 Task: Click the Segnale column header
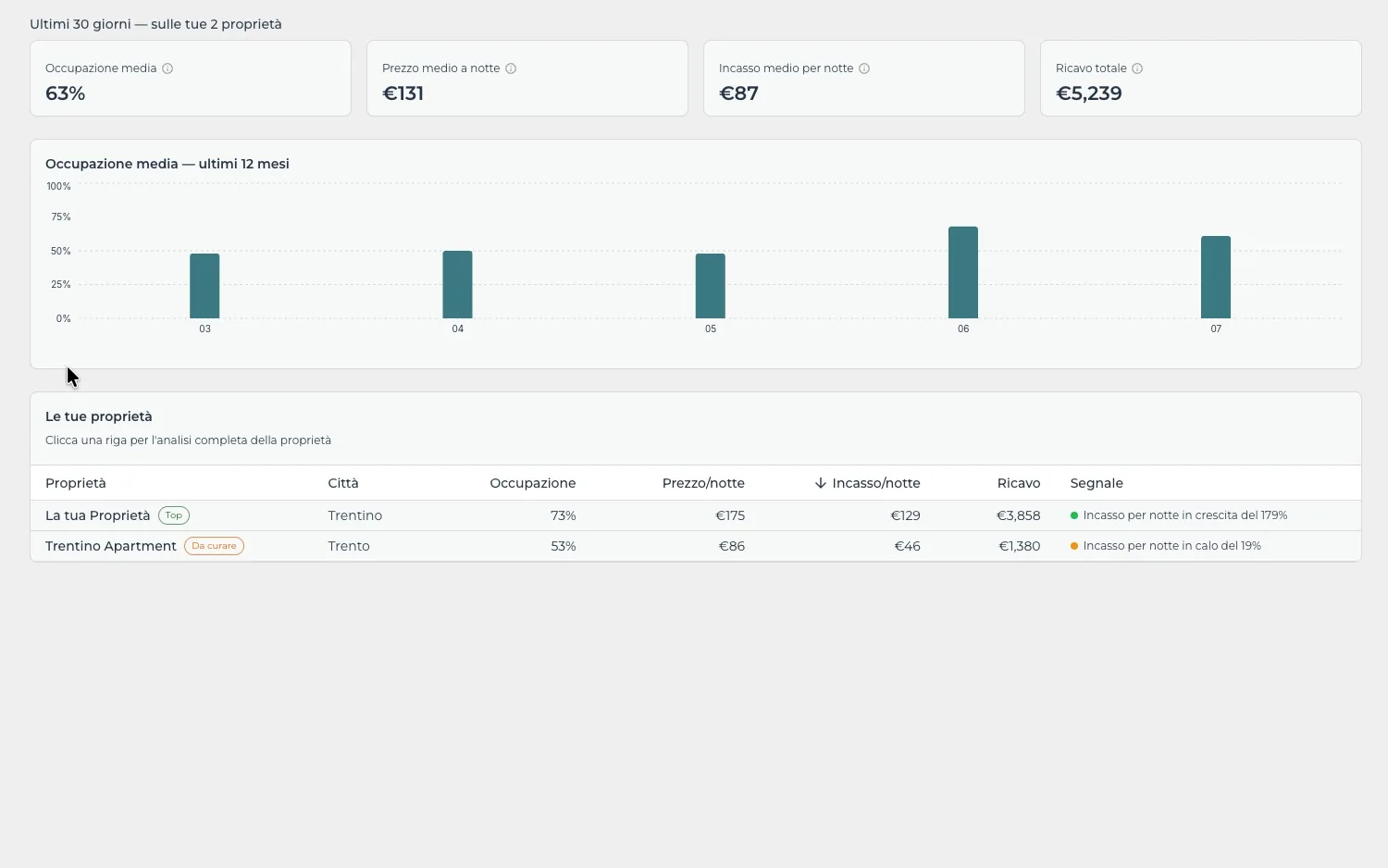[x=1097, y=483]
